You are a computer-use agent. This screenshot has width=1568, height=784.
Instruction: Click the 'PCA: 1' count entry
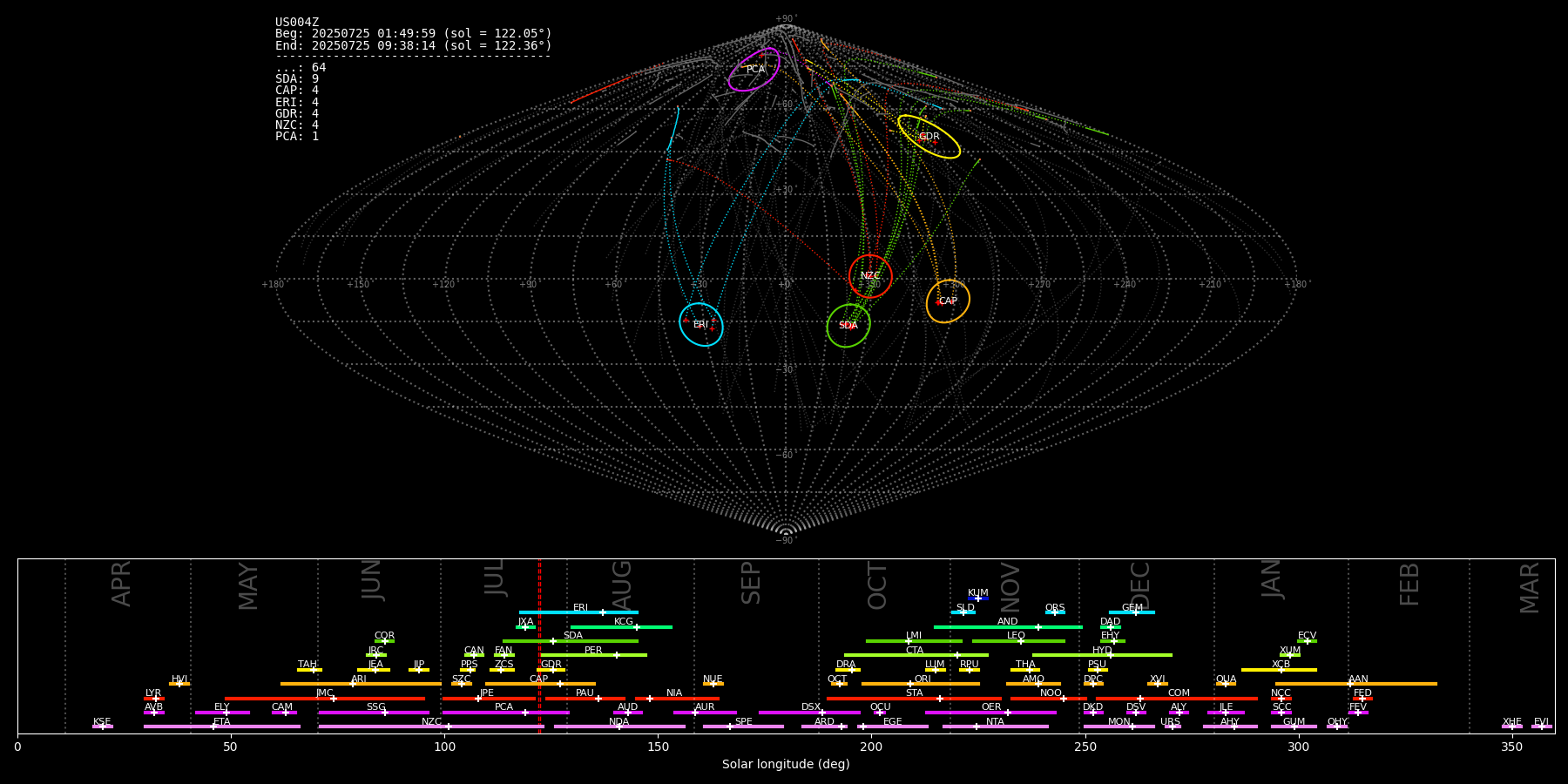[297, 137]
